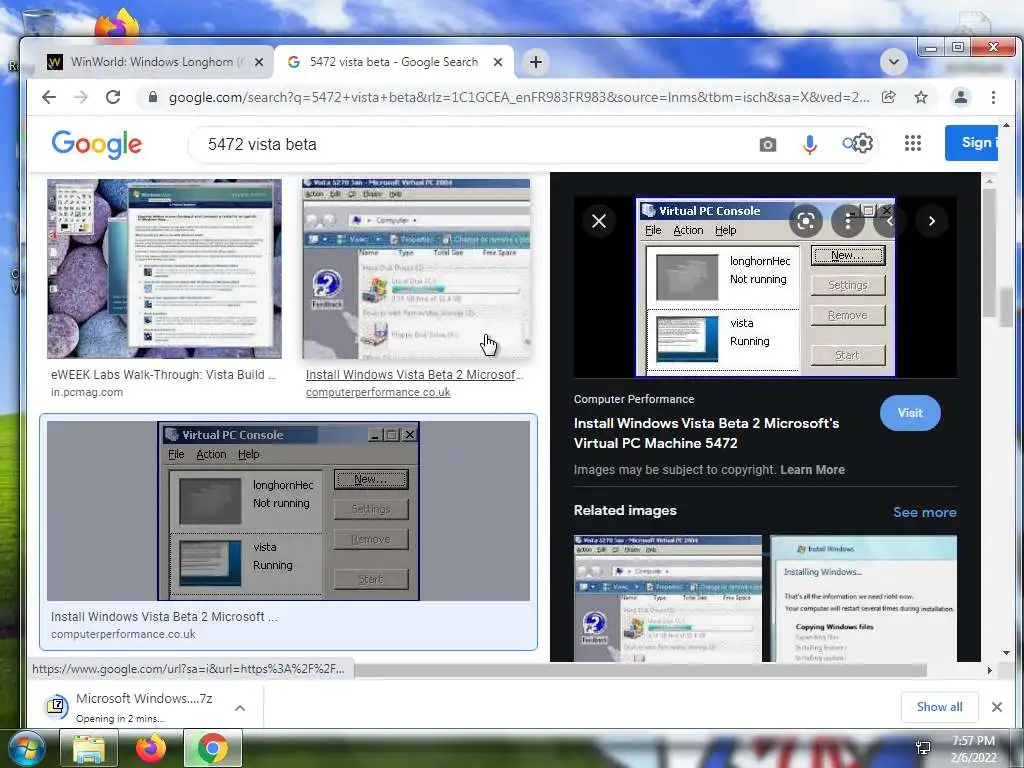Click the eWEEK Labs Walk-Through title
This screenshot has width=1024, height=768.
tap(163, 375)
